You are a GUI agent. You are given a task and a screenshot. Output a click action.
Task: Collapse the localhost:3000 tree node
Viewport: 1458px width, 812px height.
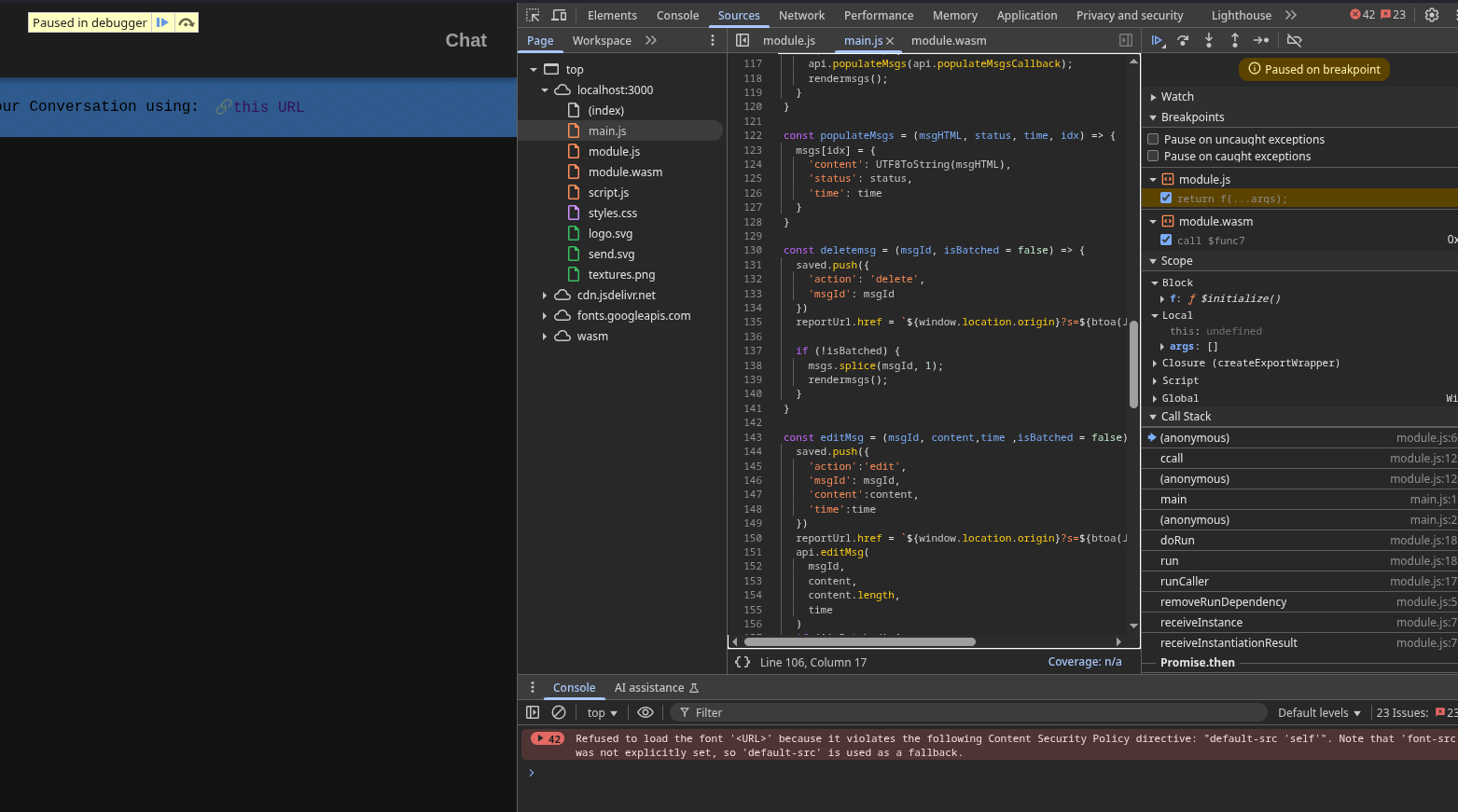(x=545, y=90)
